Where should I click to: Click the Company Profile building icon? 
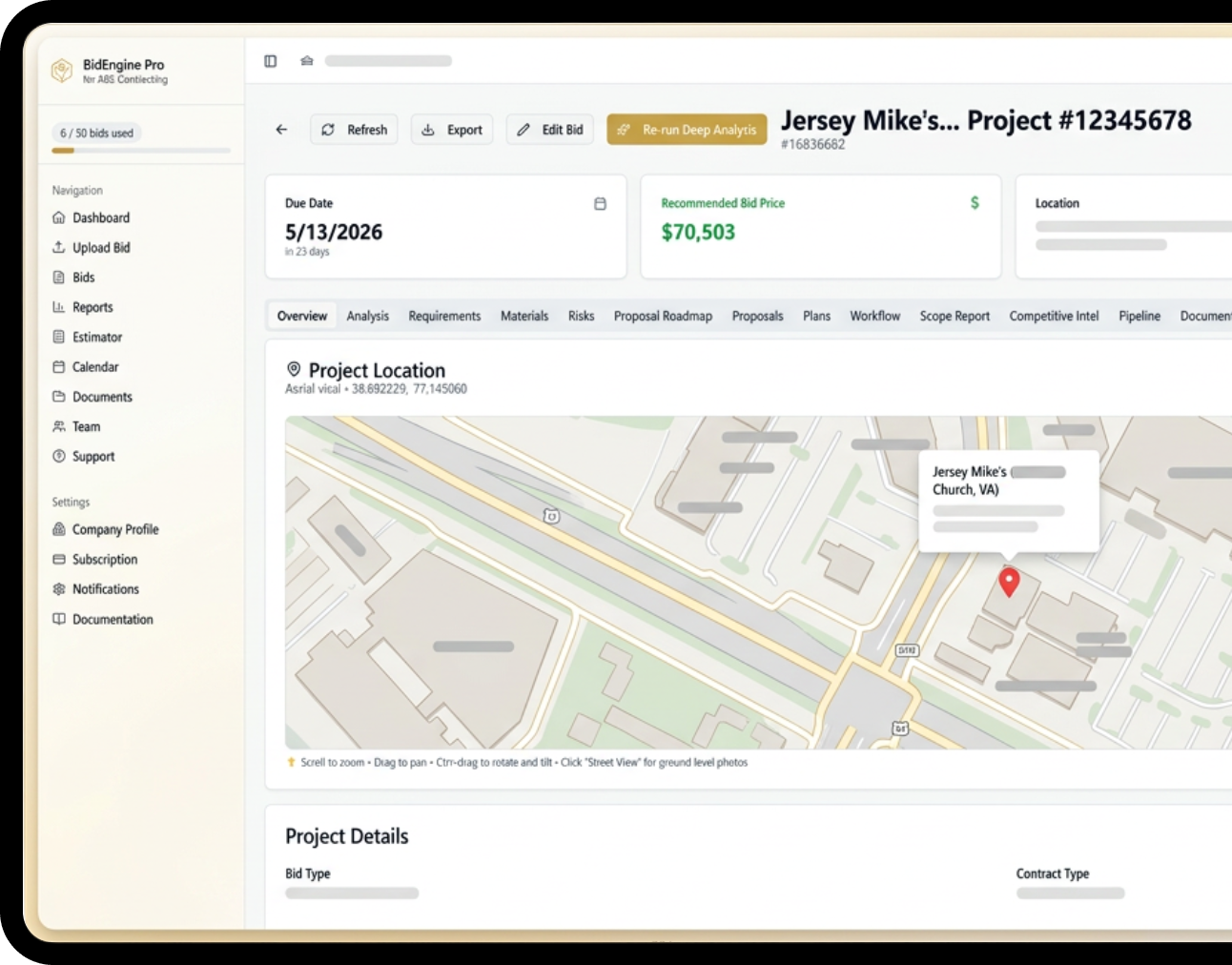coord(59,529)
